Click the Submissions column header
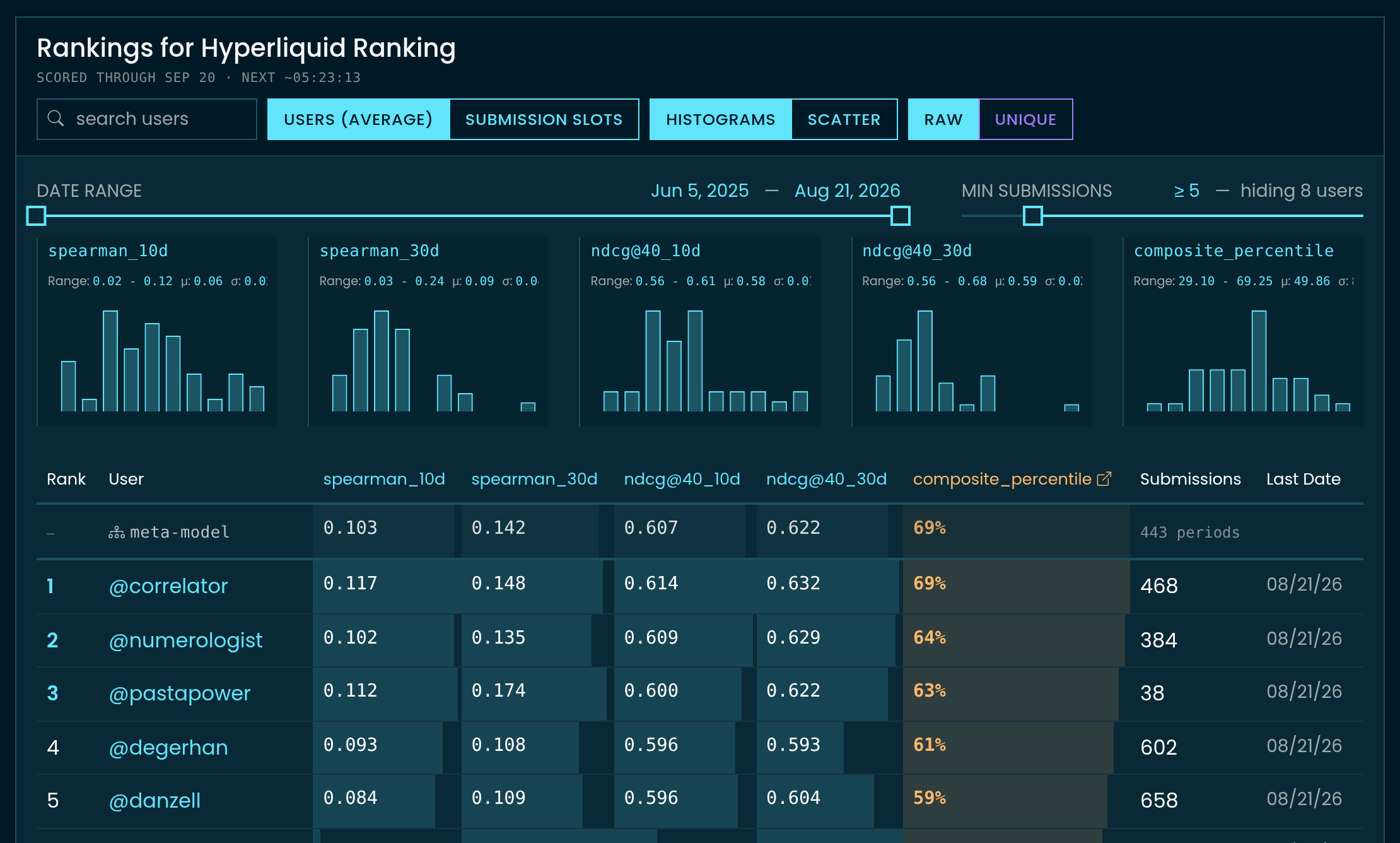This screenshot has width=1400, height=843. 1190,479
